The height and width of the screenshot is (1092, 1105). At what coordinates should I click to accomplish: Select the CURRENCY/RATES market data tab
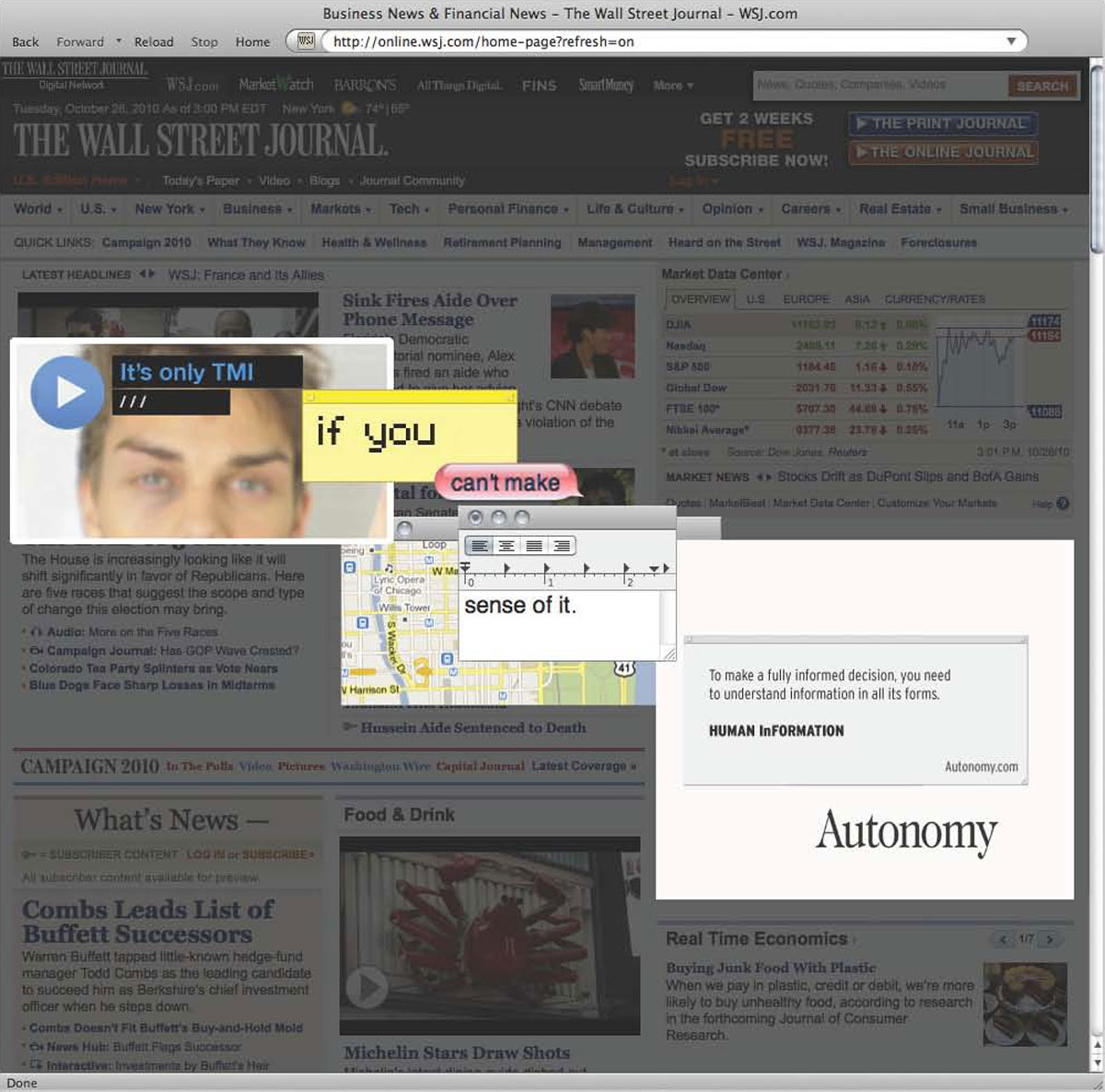[935, 299]
